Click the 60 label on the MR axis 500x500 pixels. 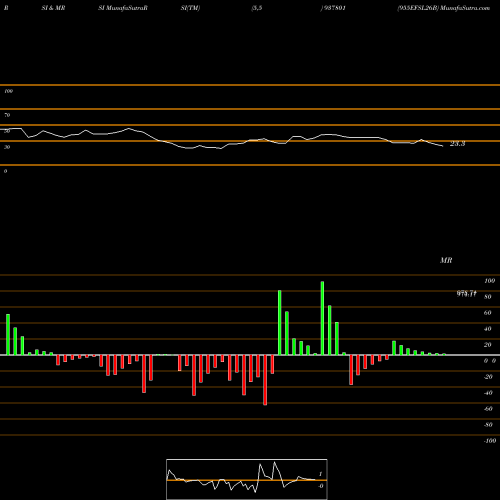(488, 313)
